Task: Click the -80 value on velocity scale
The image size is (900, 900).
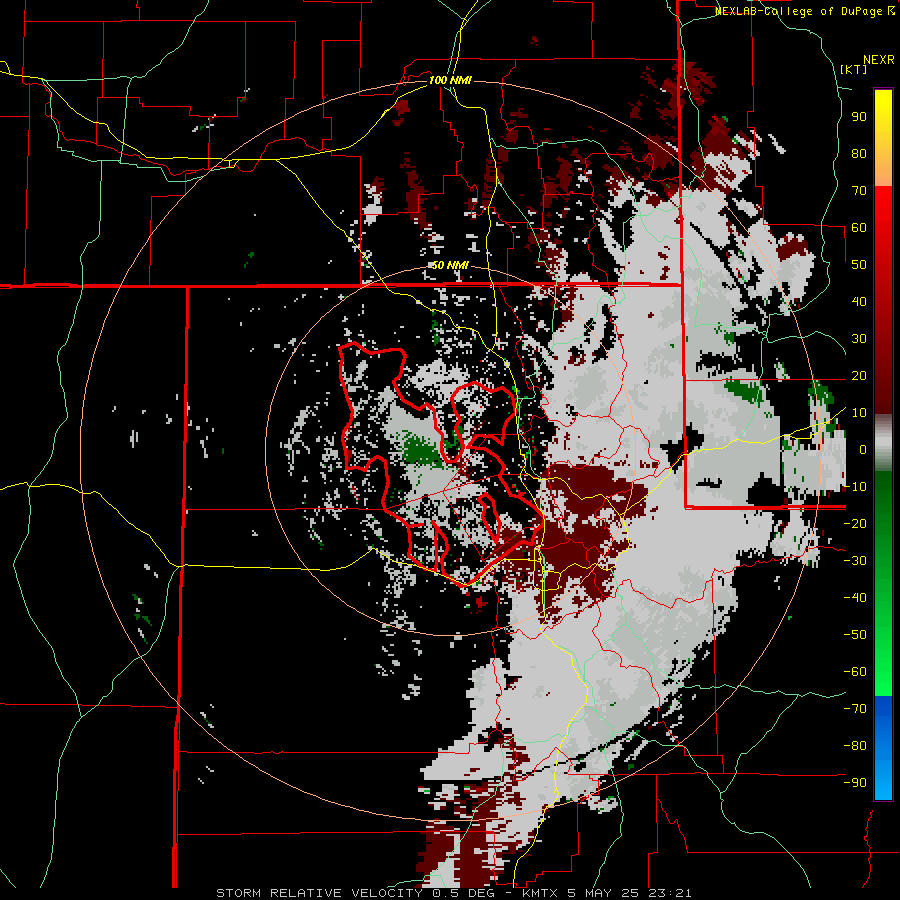Action: click(x=855, y=746)
